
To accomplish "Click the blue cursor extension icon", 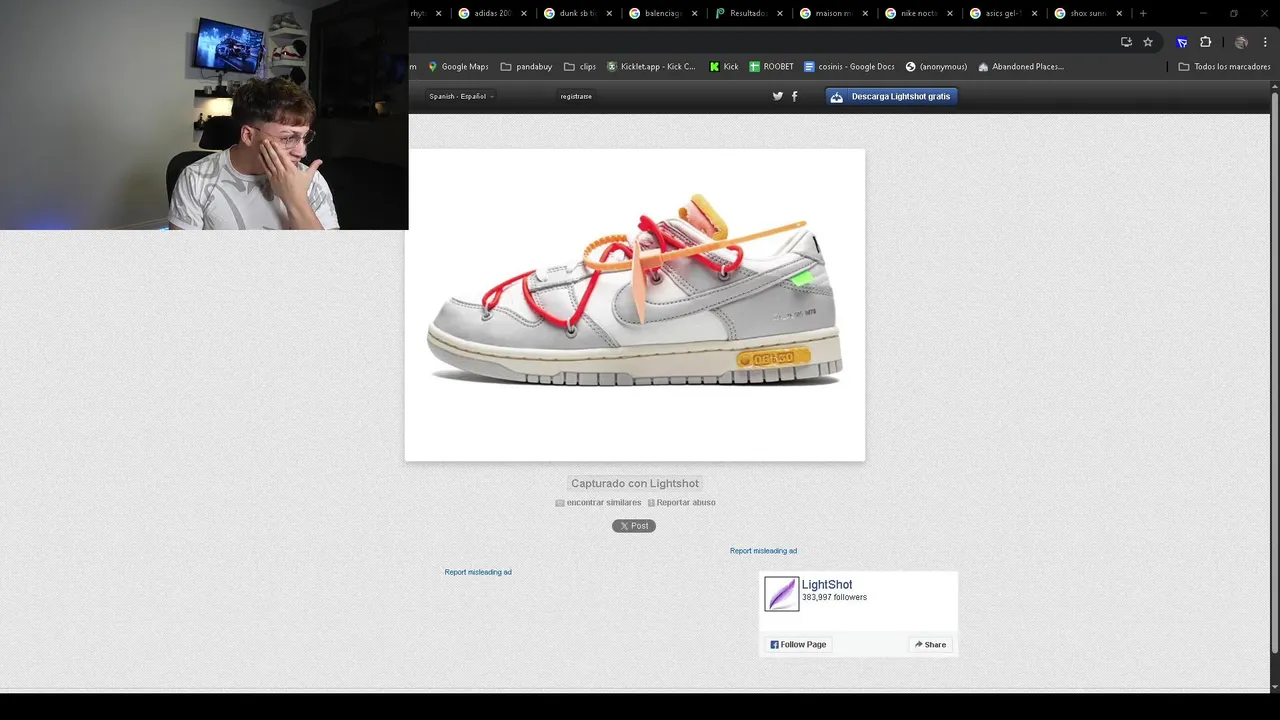I will (x=1182, y=42).
